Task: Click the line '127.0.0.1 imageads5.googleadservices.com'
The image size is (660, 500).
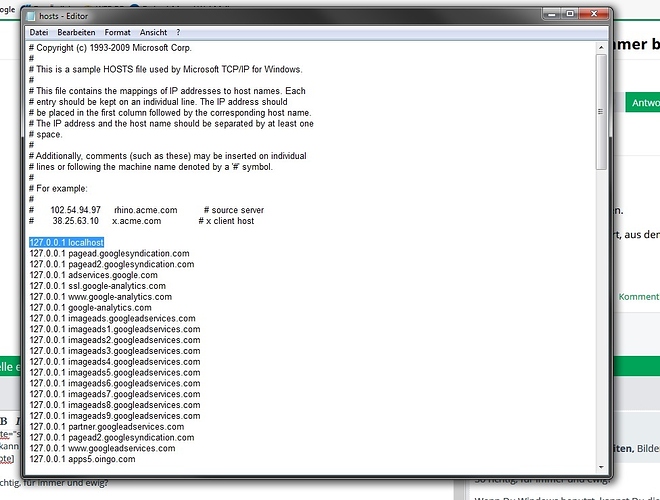Action: (x=115, y=372)
